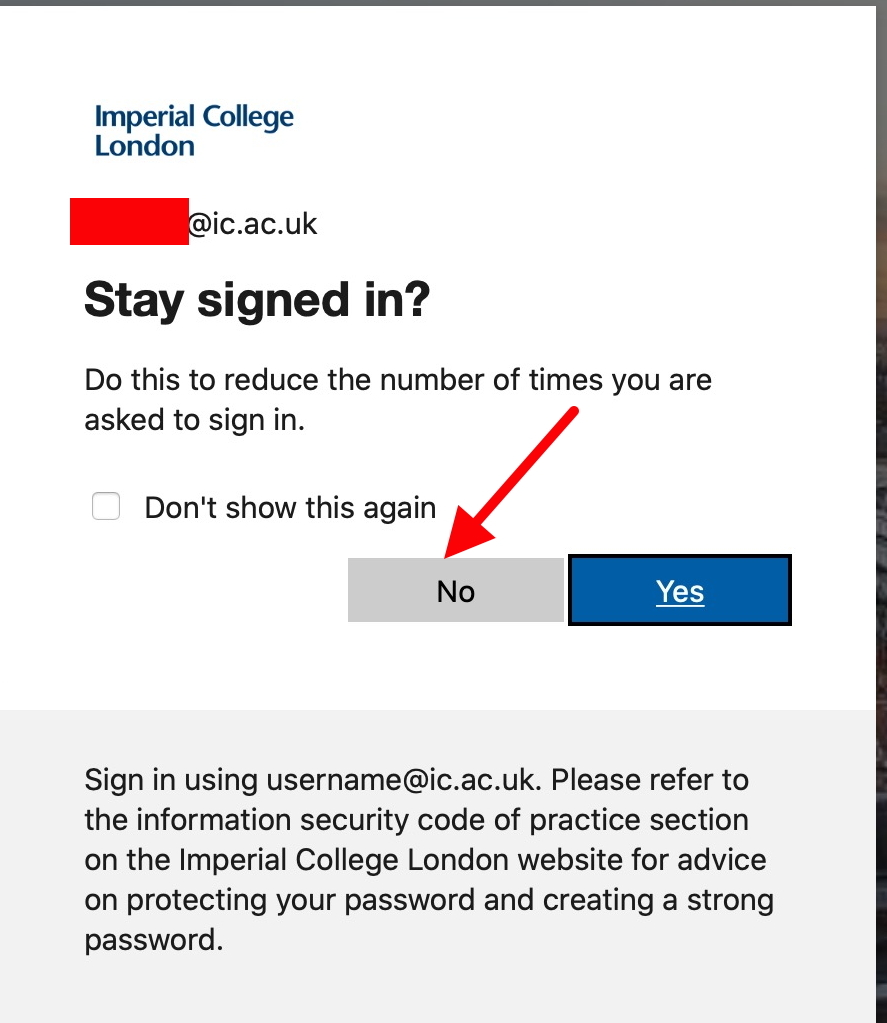Click the word "London" in the logo
Screen dimensions: 887x1023
coord(144,146)
